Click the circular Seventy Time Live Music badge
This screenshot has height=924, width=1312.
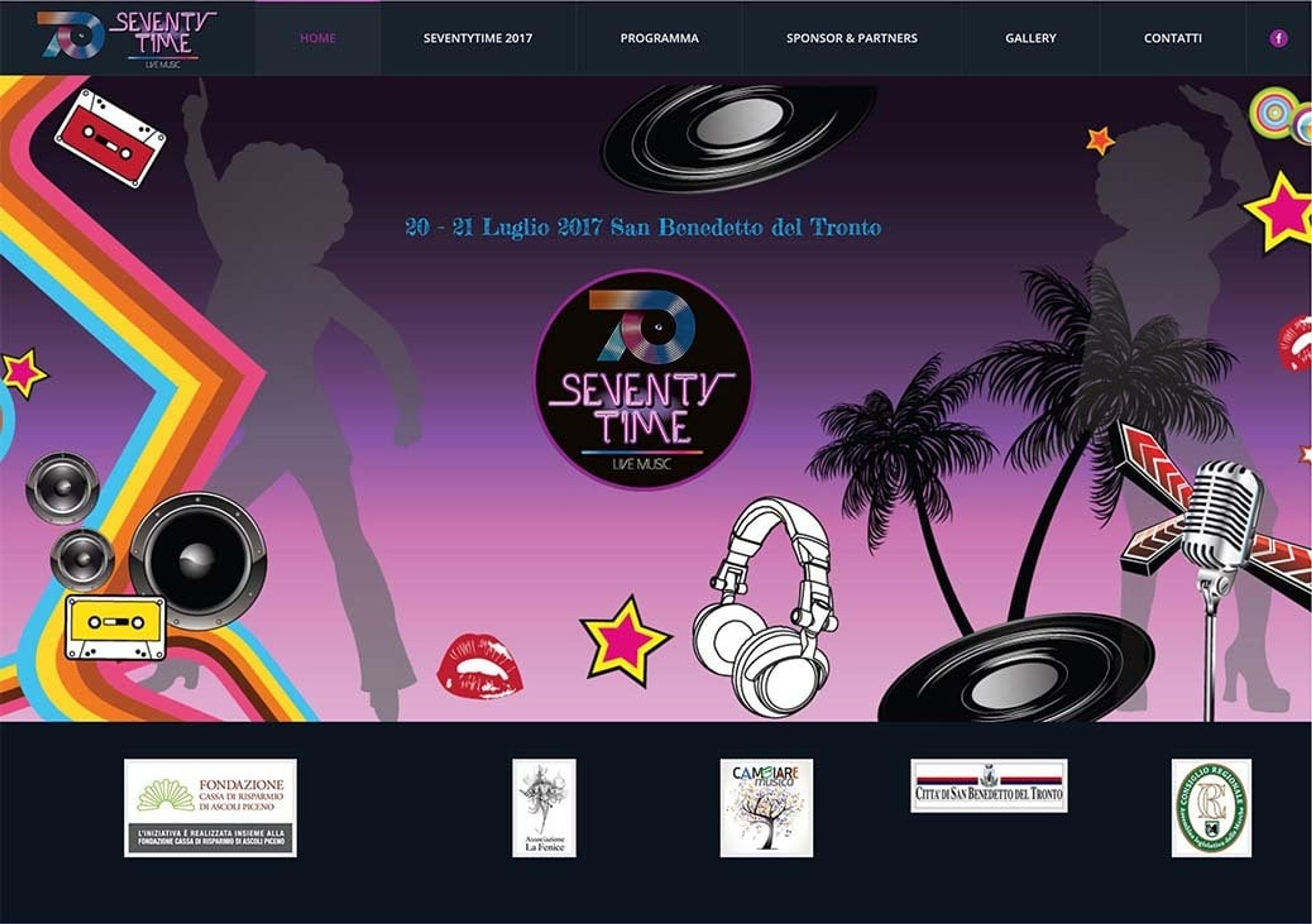click(643, 379)
